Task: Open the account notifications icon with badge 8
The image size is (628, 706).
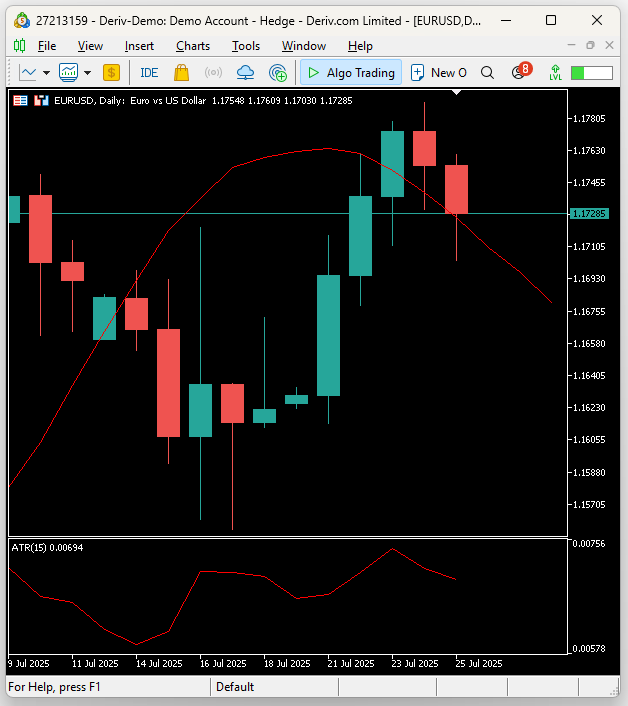Action: click(521, 71)
